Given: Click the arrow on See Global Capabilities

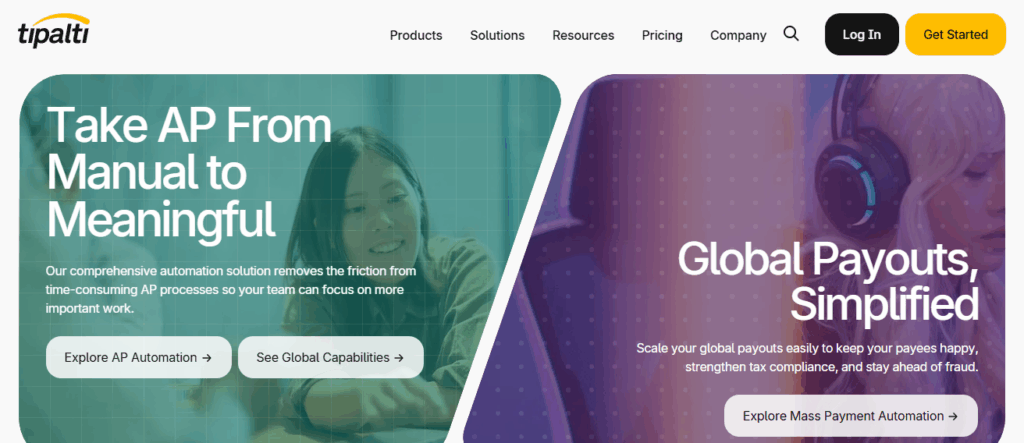Looking at the screenshot, I should pyautogui.click(x=399, y=357).
